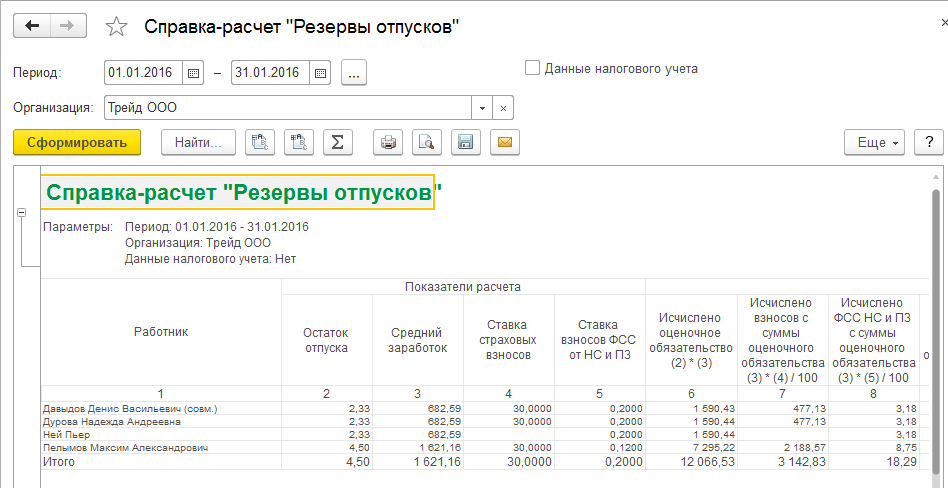948x488 pixels.
Task: Click the Найти... button
Action: [x=198, y=143]
